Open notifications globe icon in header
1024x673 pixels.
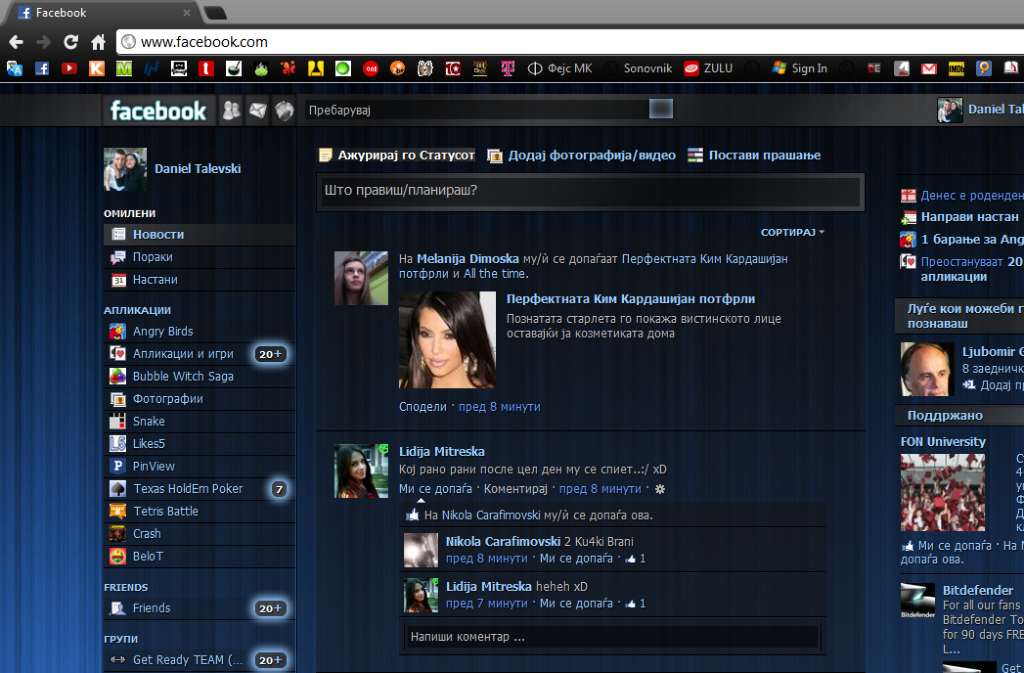[284, 110]
